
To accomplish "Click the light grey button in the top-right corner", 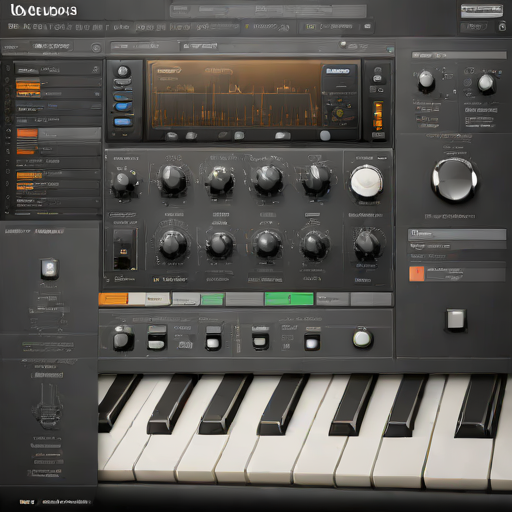I will 482,11.
